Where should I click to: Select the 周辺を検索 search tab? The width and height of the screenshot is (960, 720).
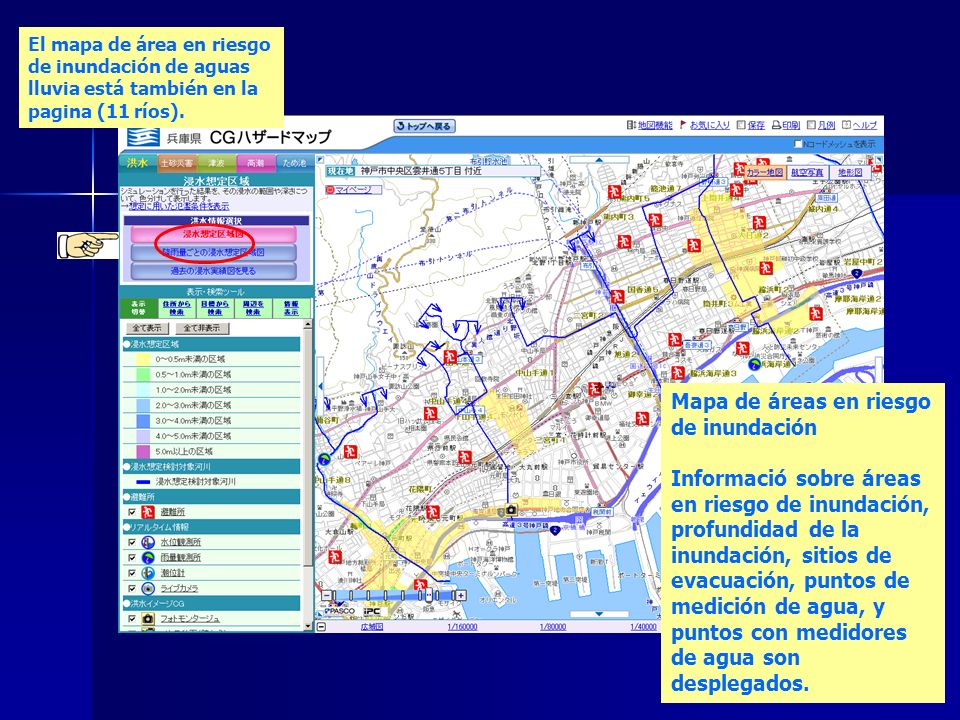253,308
